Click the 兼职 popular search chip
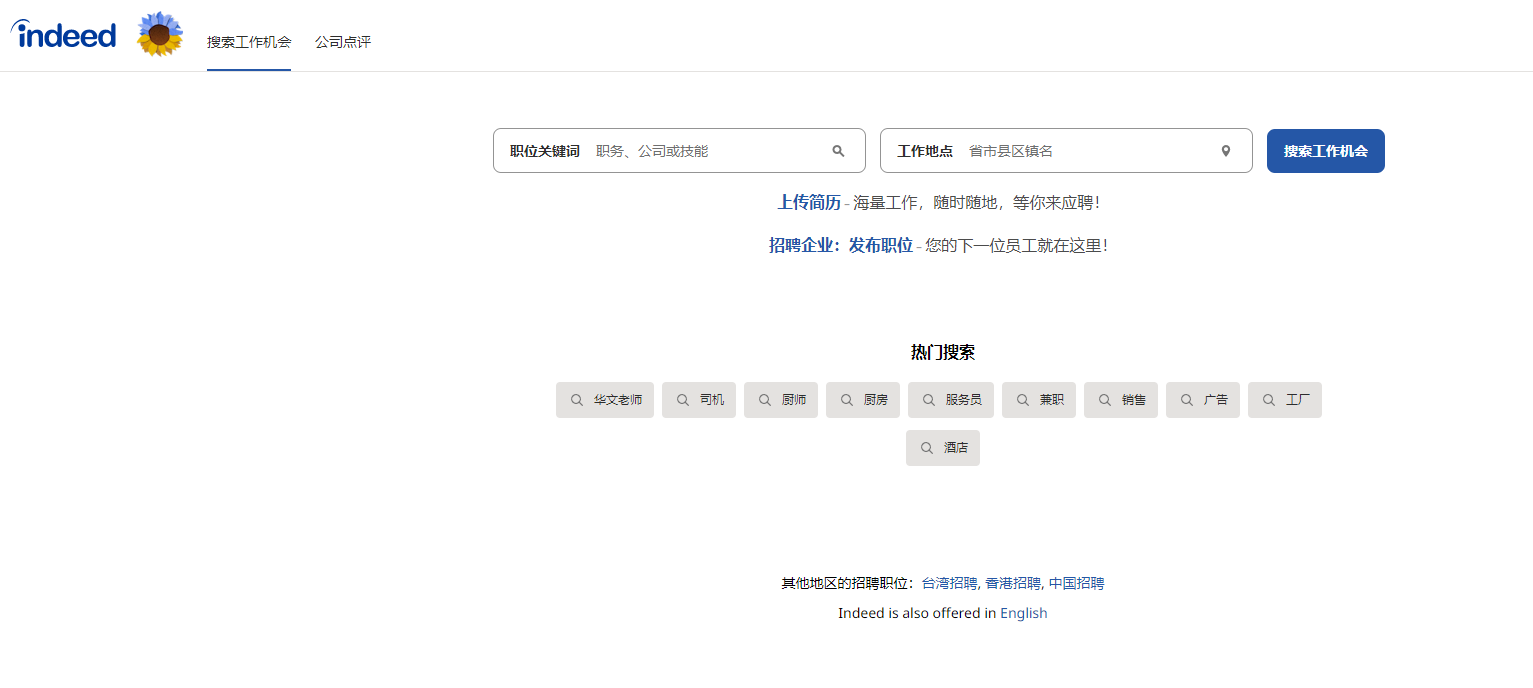This screenshot has height=688, width=1533. pos(1039,400)
